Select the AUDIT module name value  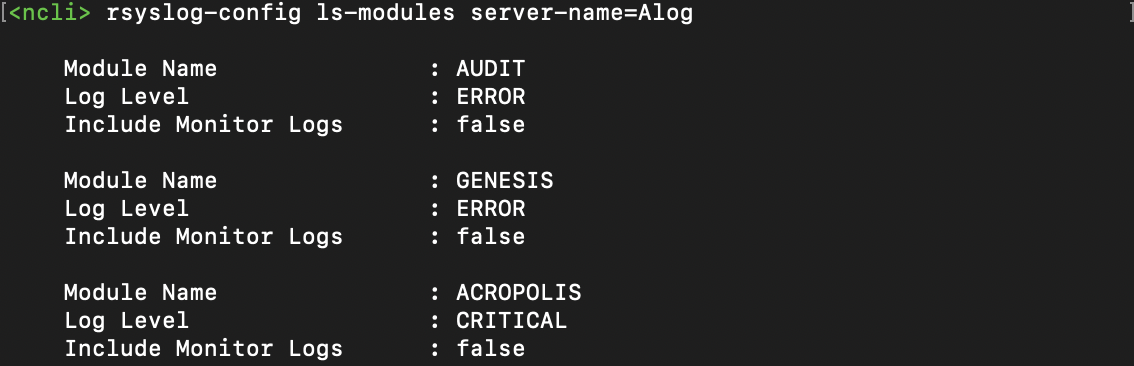click(x=490, y=69)
